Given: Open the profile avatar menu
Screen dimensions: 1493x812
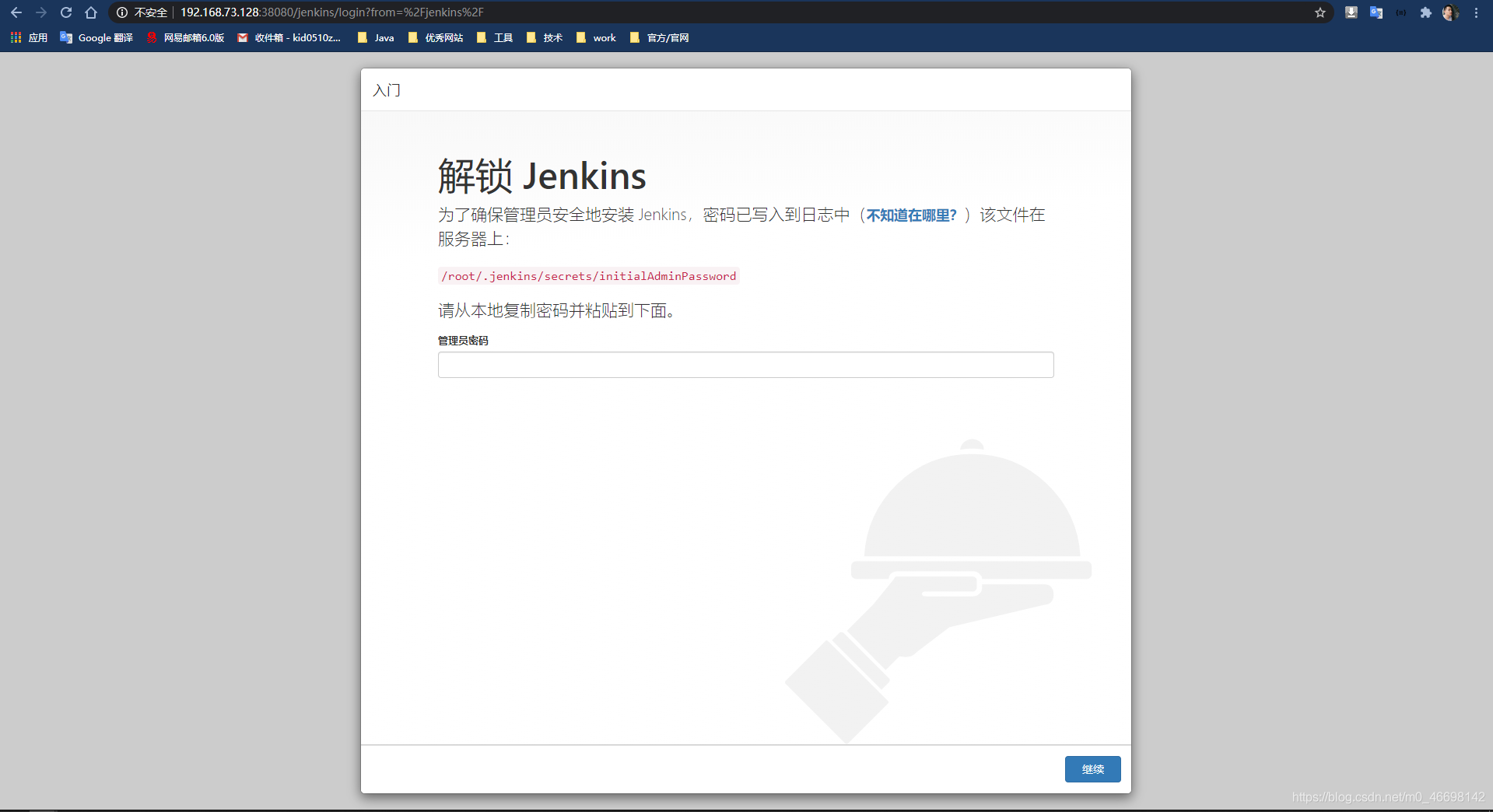Looking at the screenshot, I should point(1450,12).
